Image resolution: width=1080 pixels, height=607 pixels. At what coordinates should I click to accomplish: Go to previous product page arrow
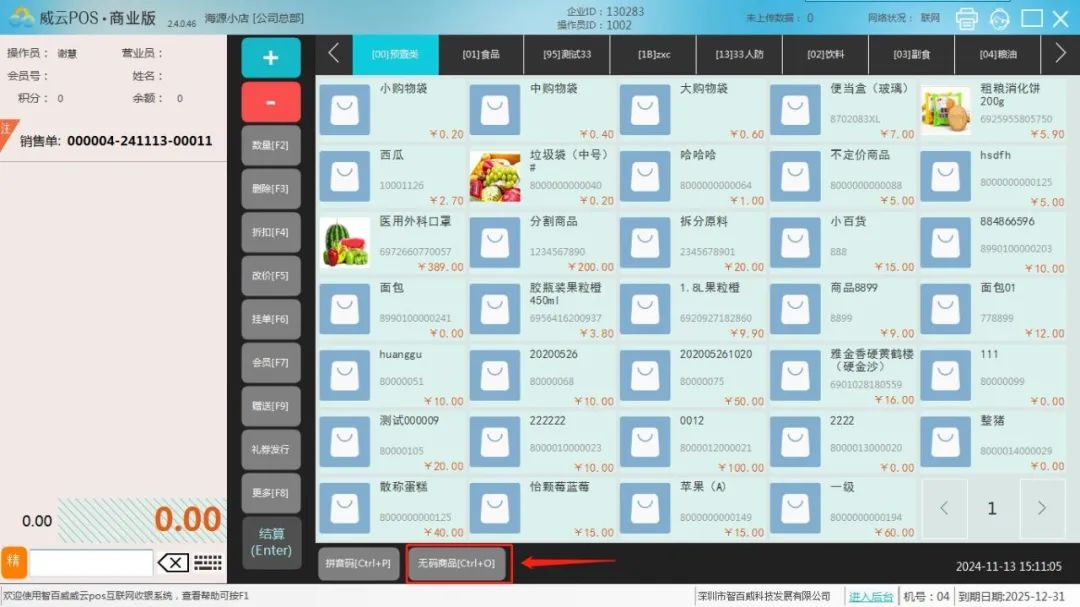(x=944, y=508)
